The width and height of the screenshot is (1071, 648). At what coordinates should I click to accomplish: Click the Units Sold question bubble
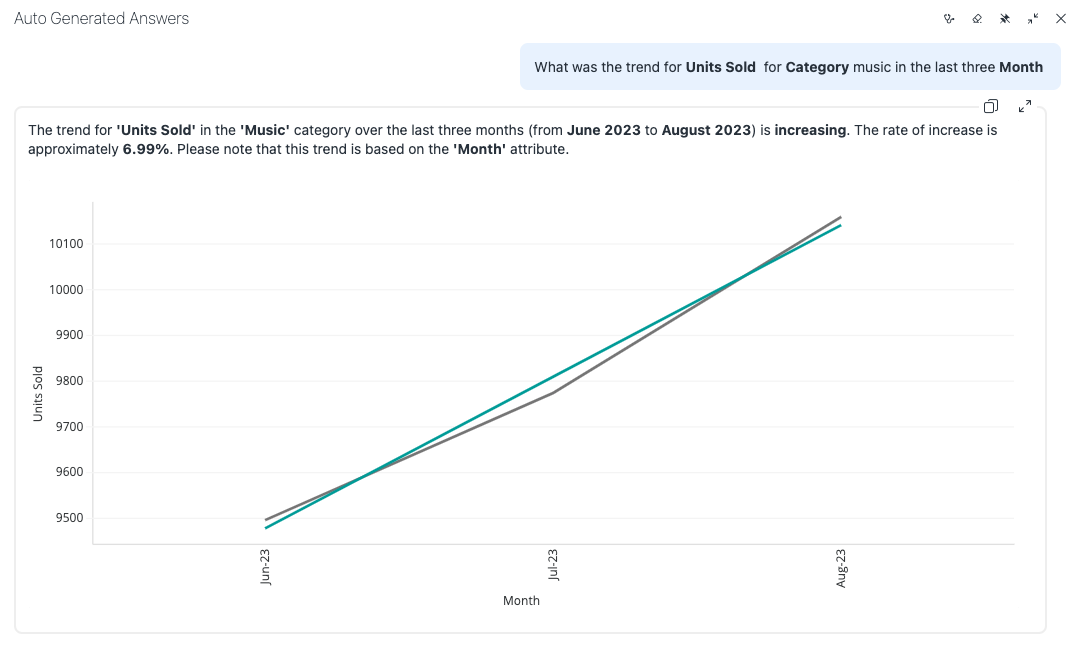pyautogui.click(x=788, y=67)
